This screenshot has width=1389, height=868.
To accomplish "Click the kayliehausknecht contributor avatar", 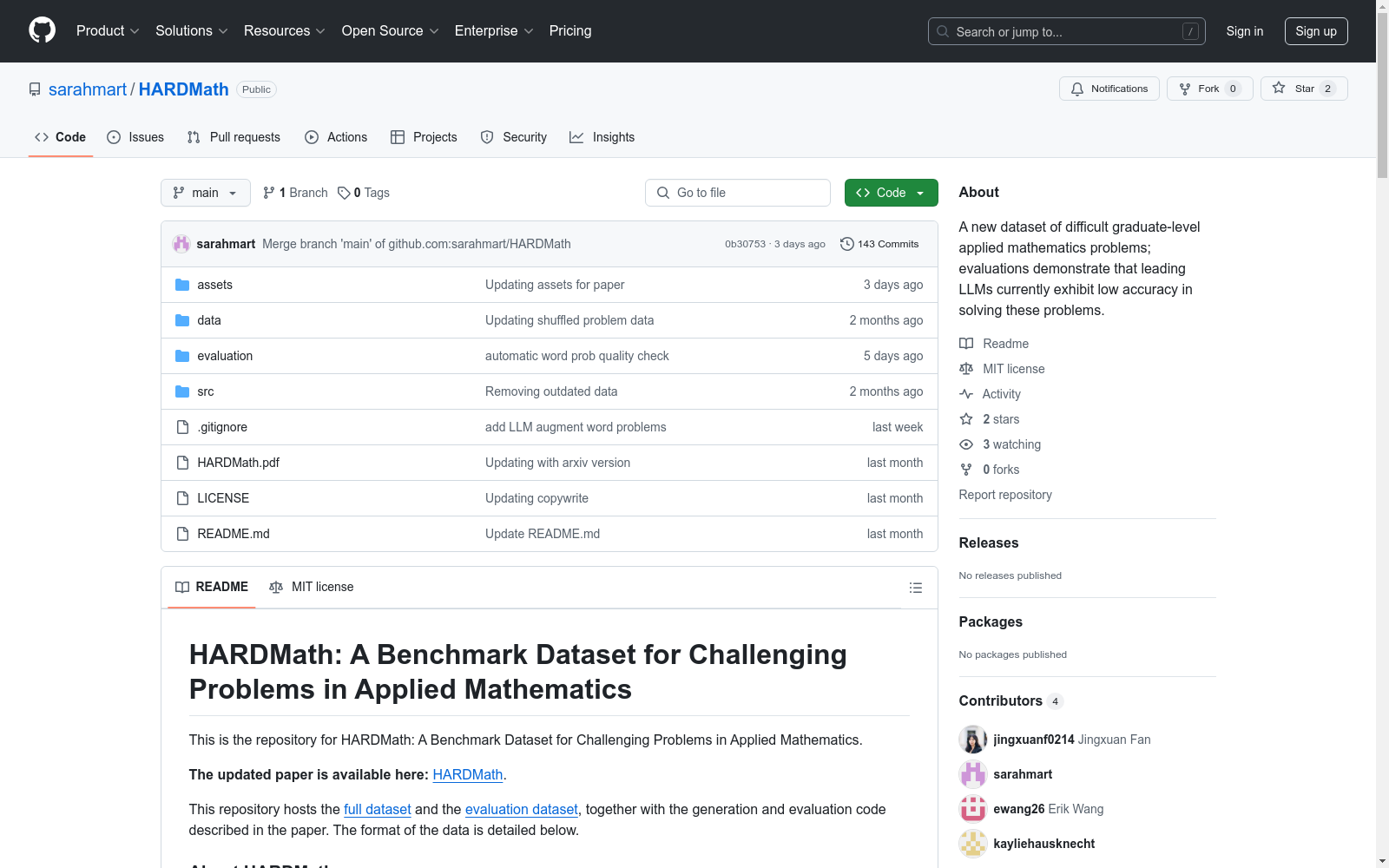I will click(973, 844).
